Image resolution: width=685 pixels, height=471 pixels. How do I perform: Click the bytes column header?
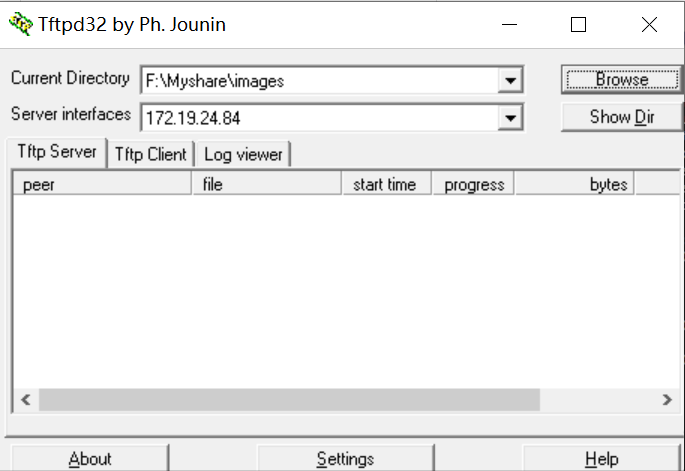[575, 184]
